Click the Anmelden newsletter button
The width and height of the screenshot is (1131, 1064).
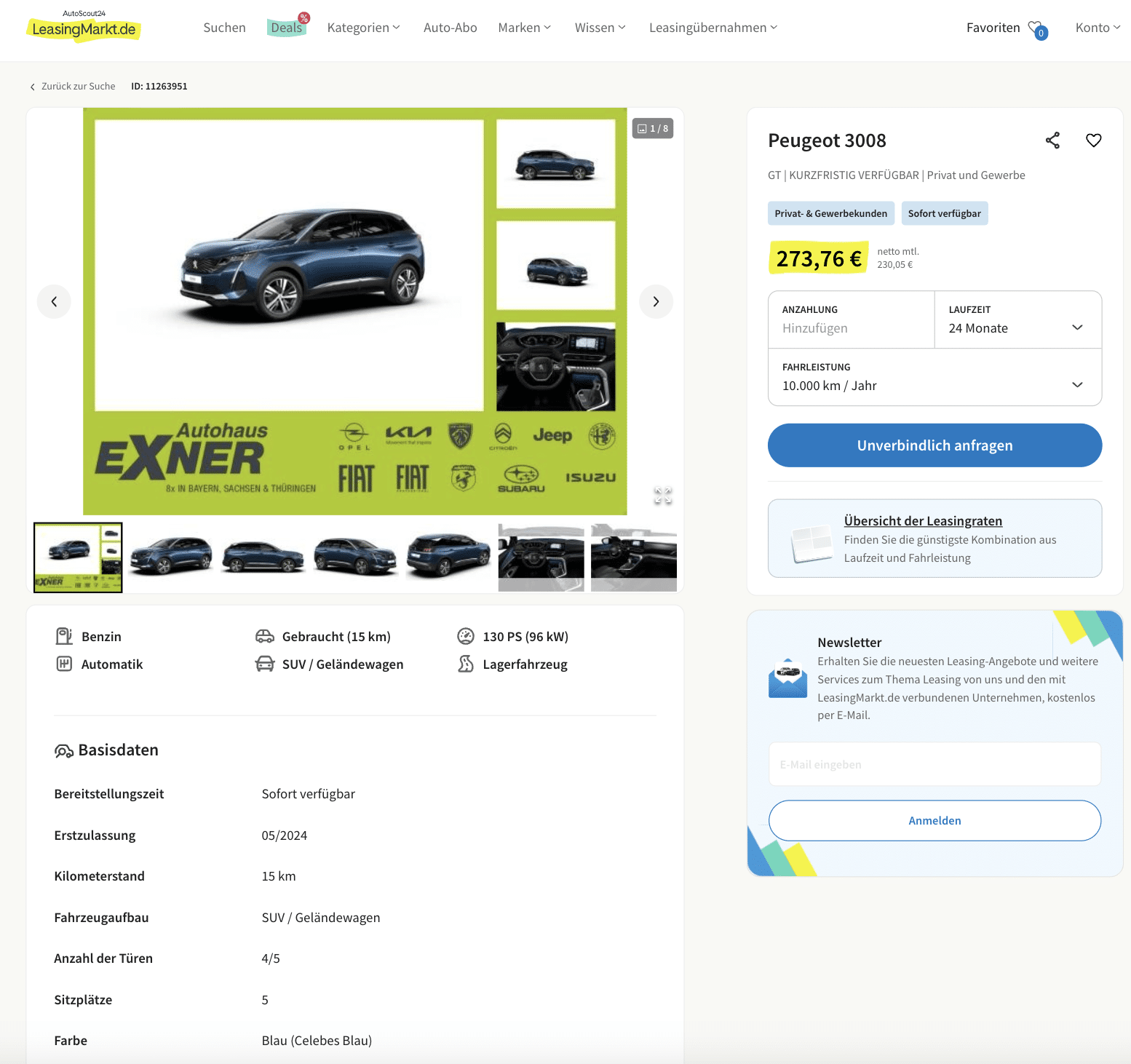[x=934, y=821]
